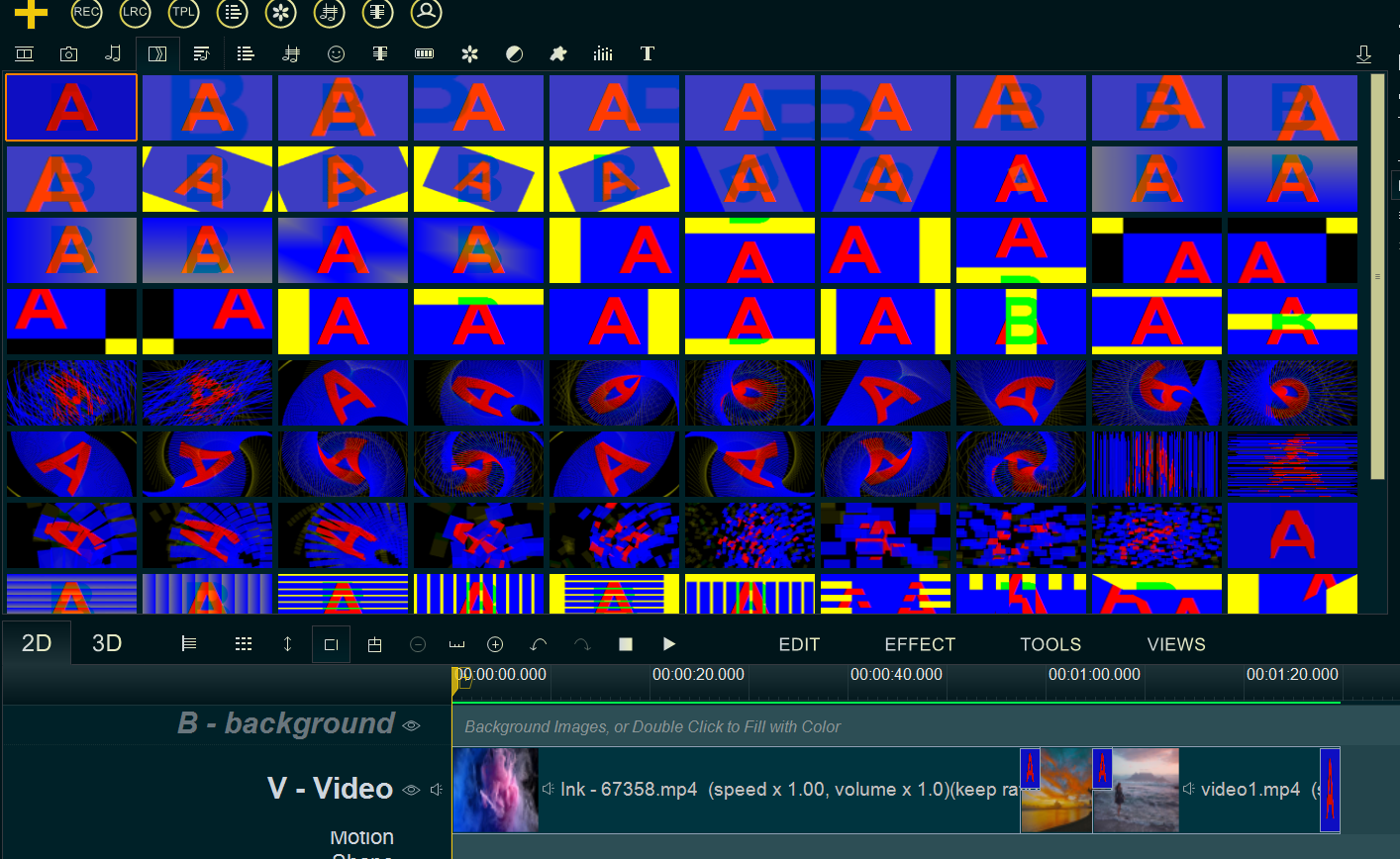Select the plain red A on blue thumbnail
This screenshot has width=1400, height=859.
[1292, 535]
